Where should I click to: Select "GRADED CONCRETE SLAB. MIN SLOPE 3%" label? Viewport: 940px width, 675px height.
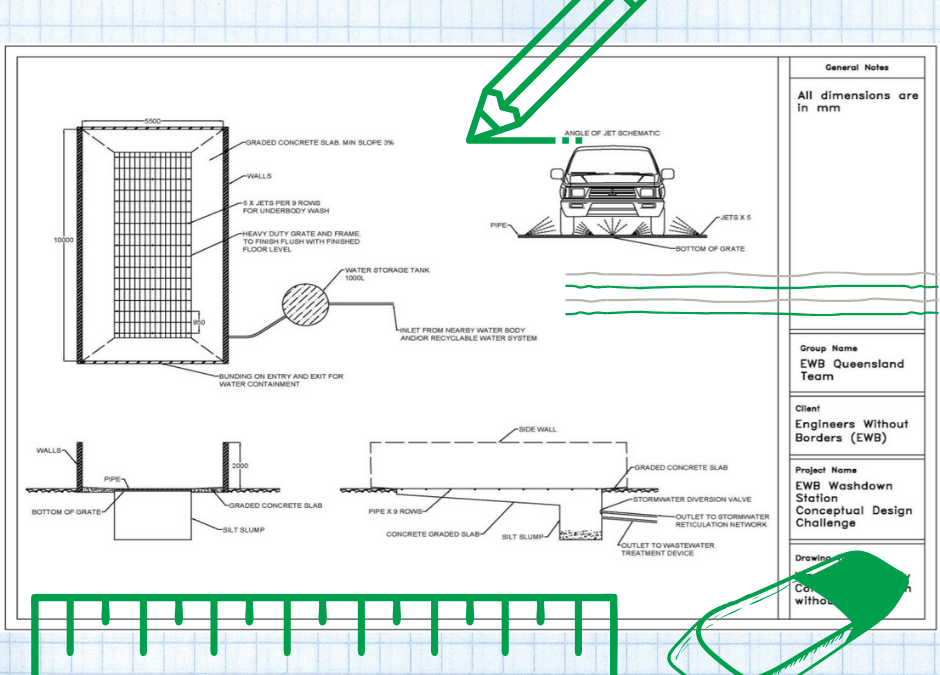(x=320, y=143)
